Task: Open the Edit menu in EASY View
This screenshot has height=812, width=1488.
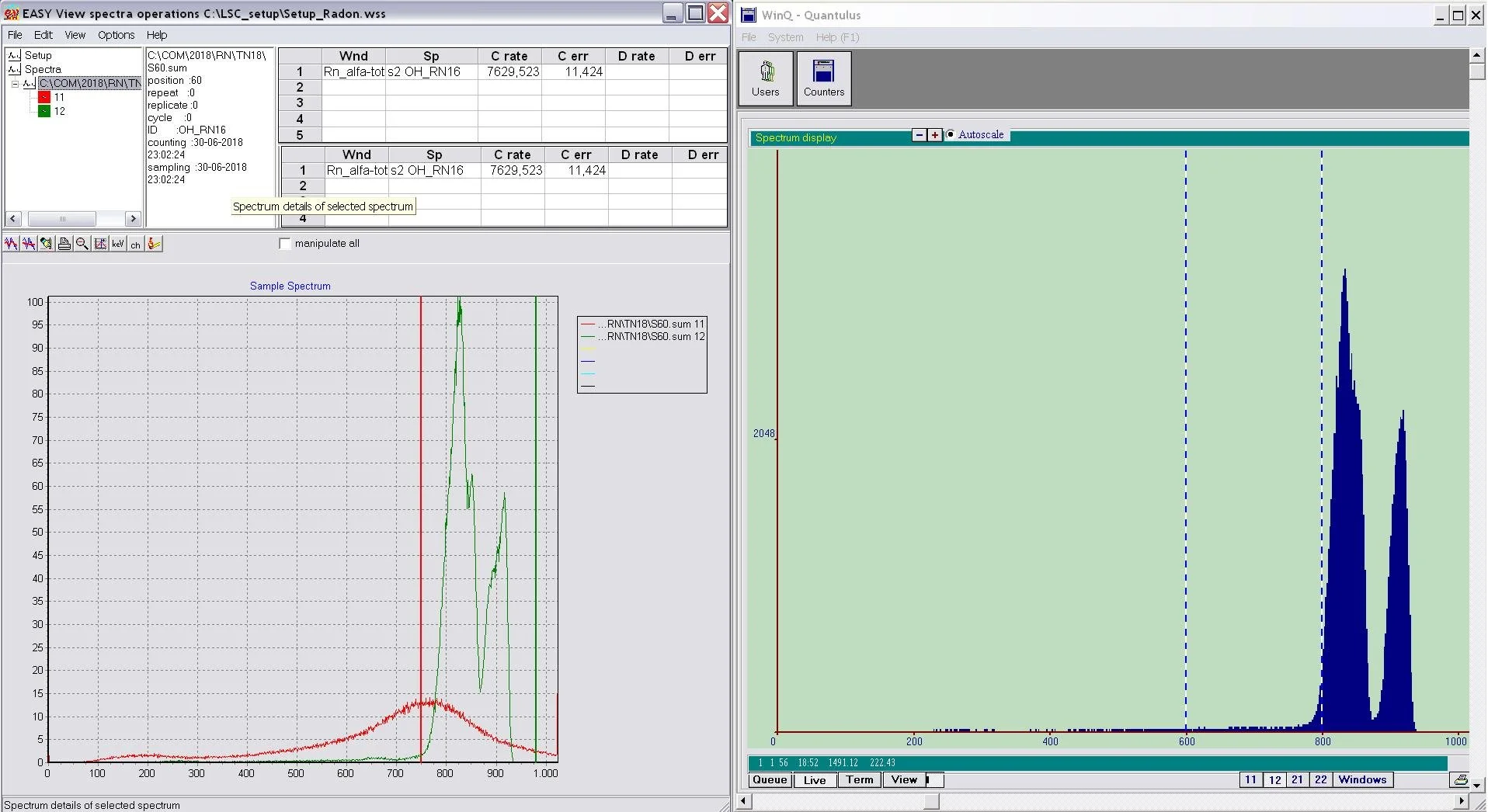Action: click(x=43, y=35)
